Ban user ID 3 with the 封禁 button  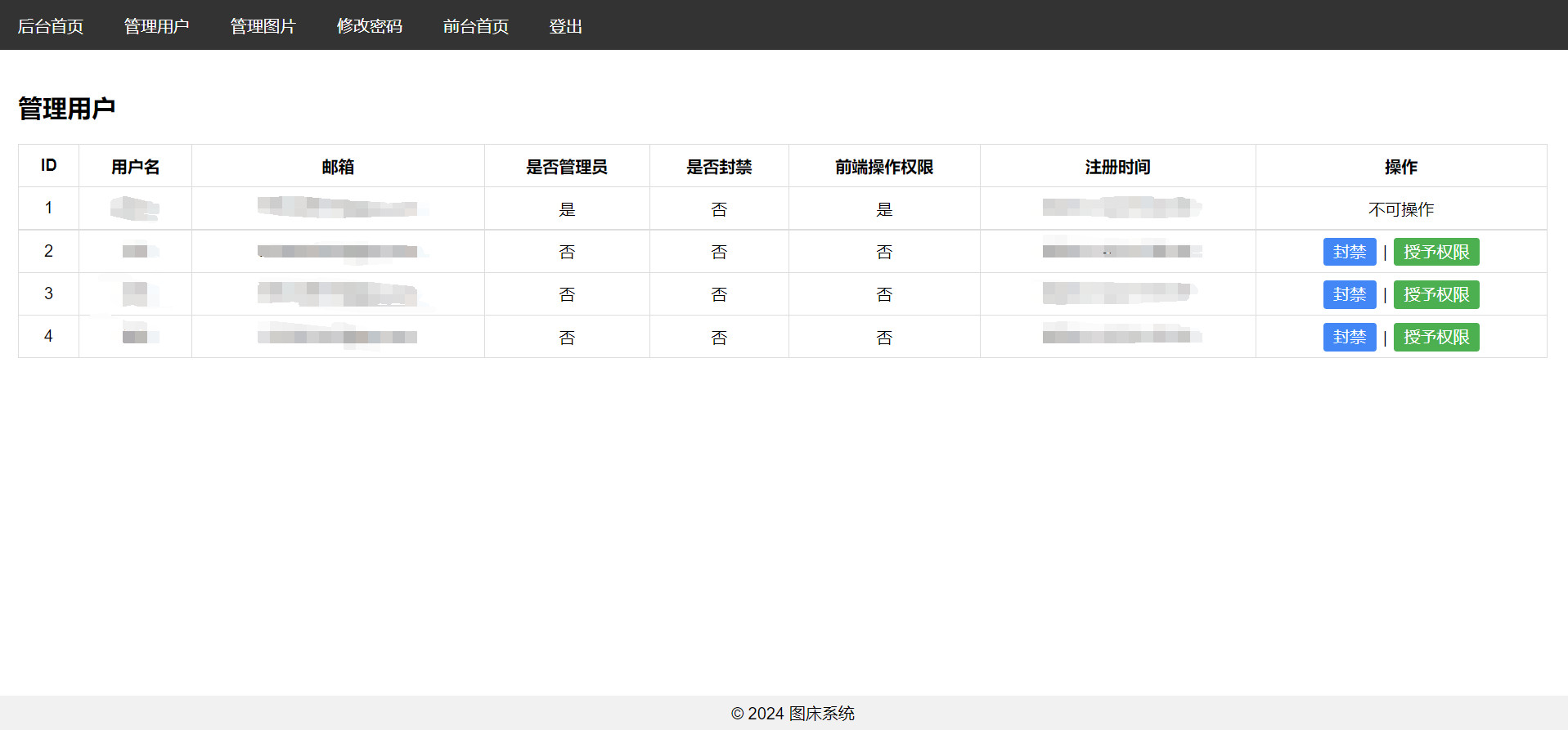1349,294
